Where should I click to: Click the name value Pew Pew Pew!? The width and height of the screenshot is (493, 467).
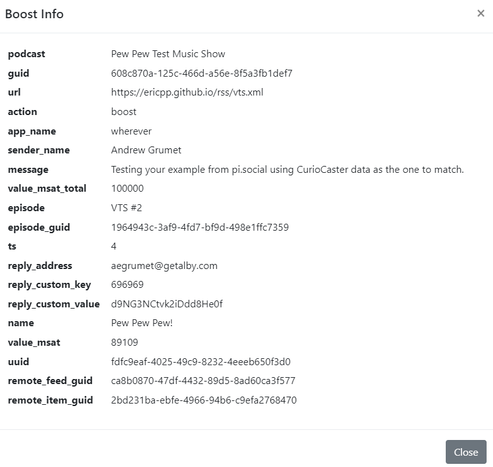click(142, 323)
